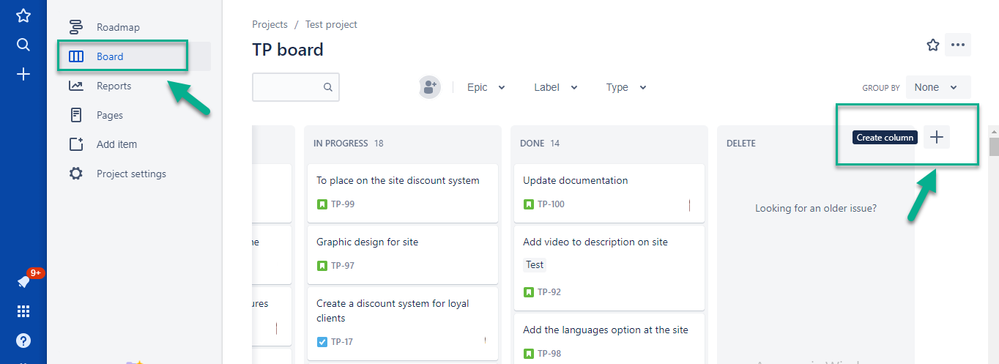The image size is (999, 364).
Task: Click the board search input field
Action: tap(296, 87)
